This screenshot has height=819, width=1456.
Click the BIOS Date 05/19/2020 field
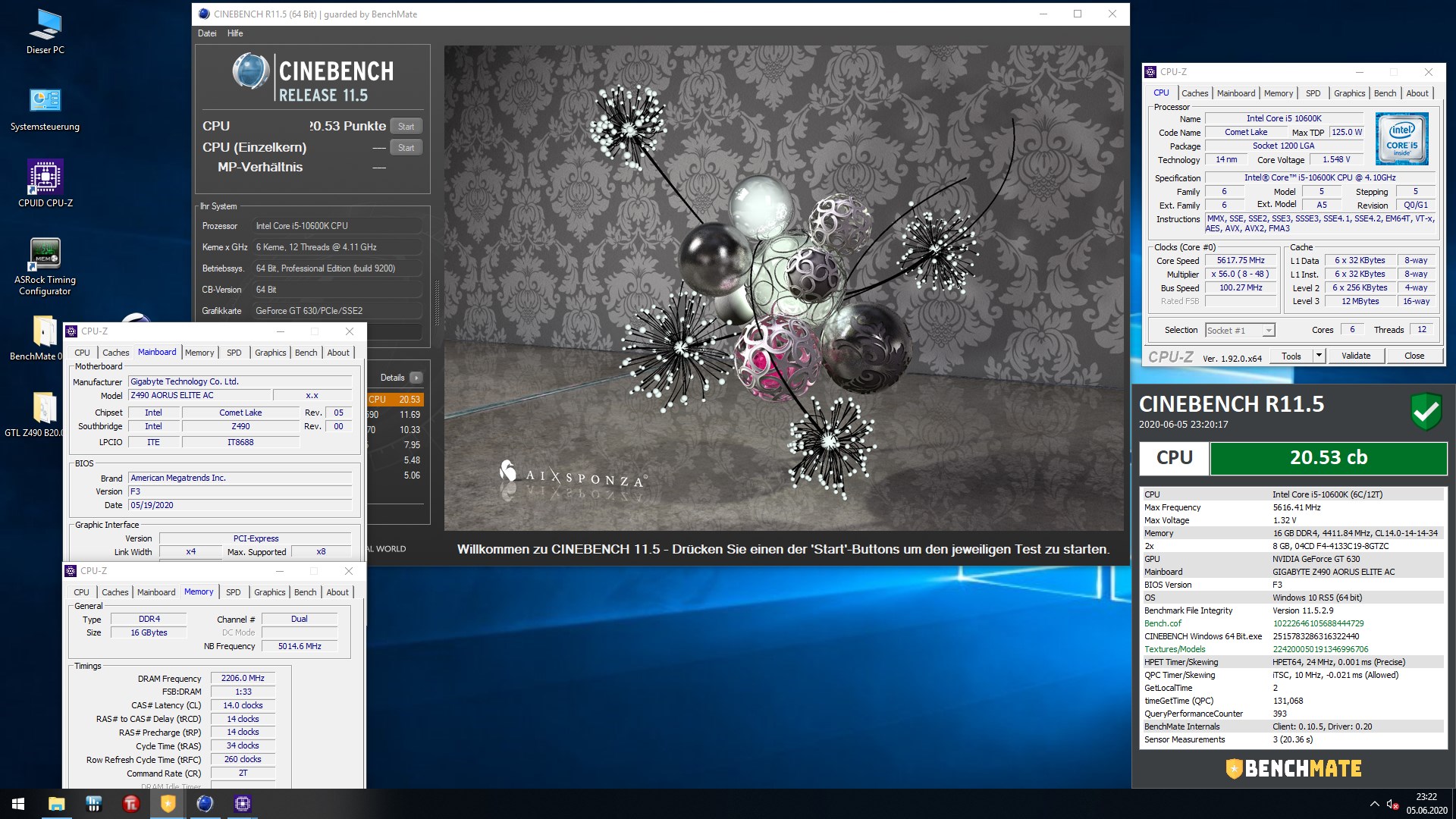(240, 505)
